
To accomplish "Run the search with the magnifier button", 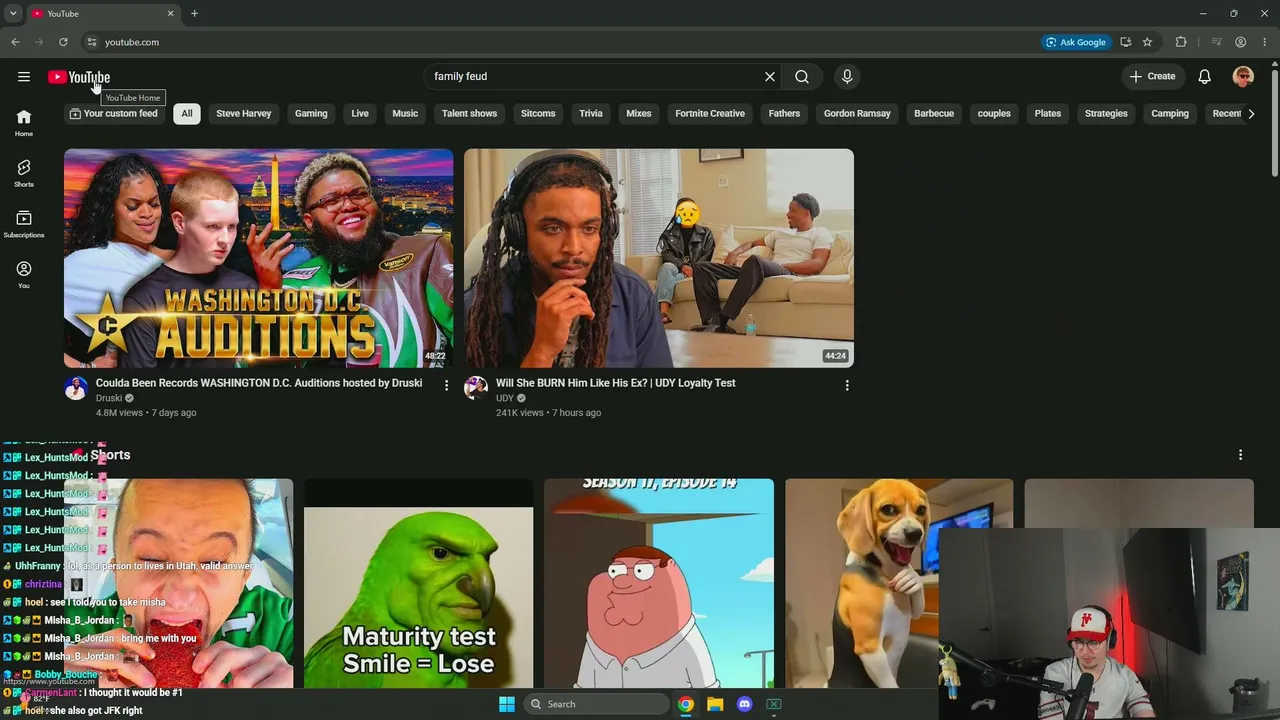I will click(x=802, y=77).
